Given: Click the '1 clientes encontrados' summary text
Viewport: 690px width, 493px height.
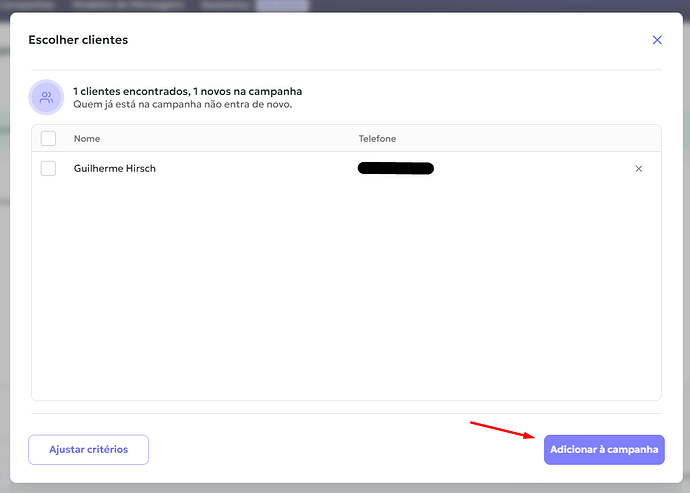Looking at the screenshot, I should tap(187, 91).
